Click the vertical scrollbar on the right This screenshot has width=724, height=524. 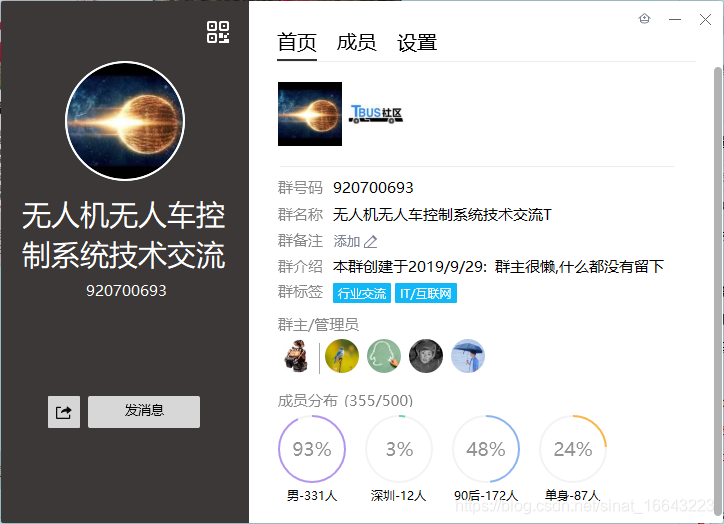[718, 291]
